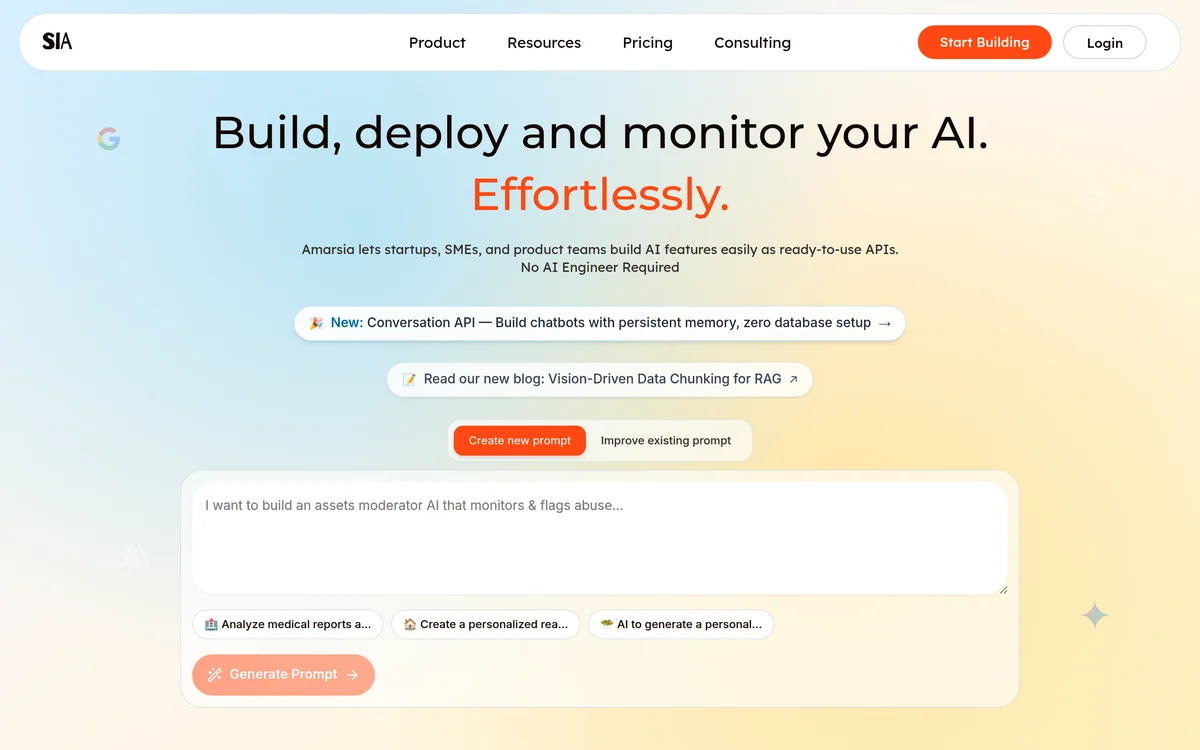Click the party popper icon in New banner
Viewport: 1200px width, 750px height.
pyautogui.click(x=317, y=322)
